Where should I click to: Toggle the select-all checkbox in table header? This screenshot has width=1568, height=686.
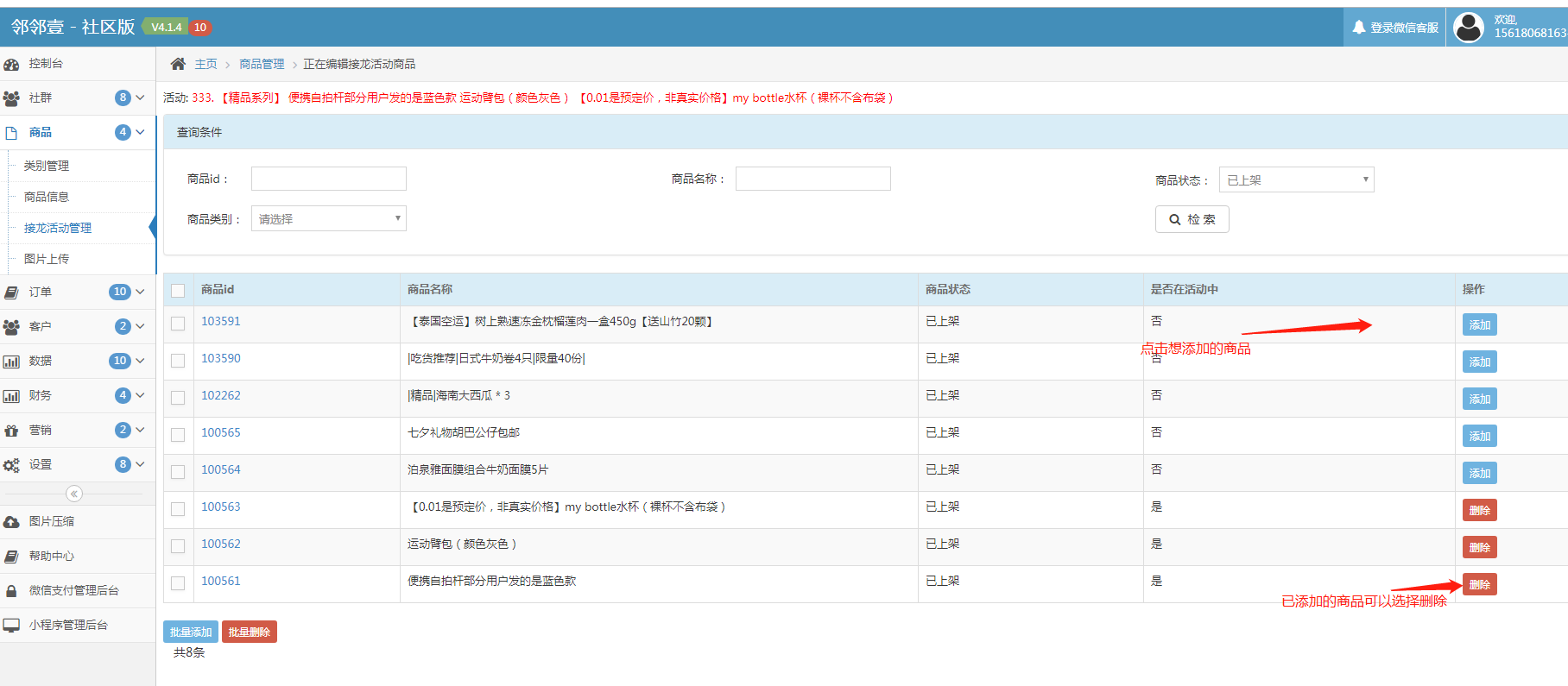pos(178,291)
